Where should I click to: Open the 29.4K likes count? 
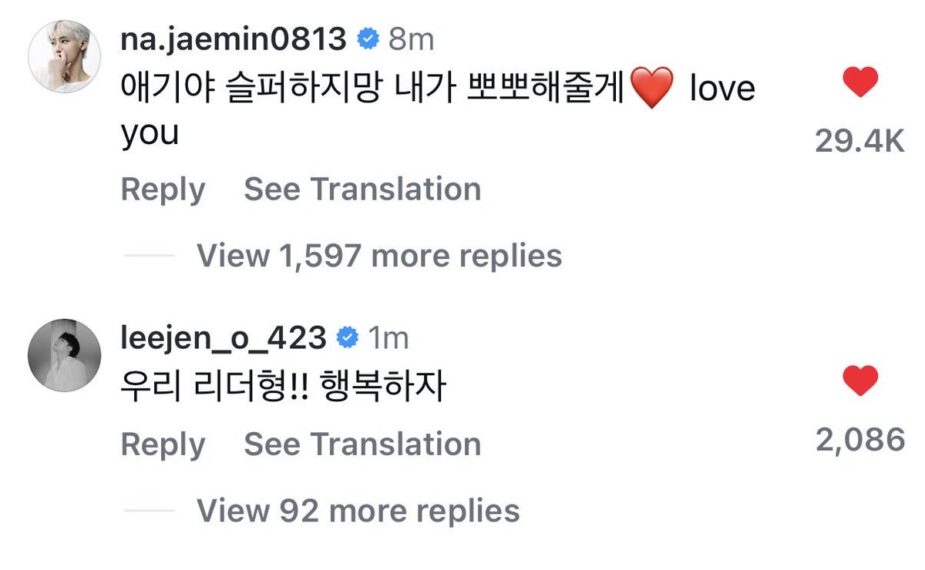pos(860,141)
